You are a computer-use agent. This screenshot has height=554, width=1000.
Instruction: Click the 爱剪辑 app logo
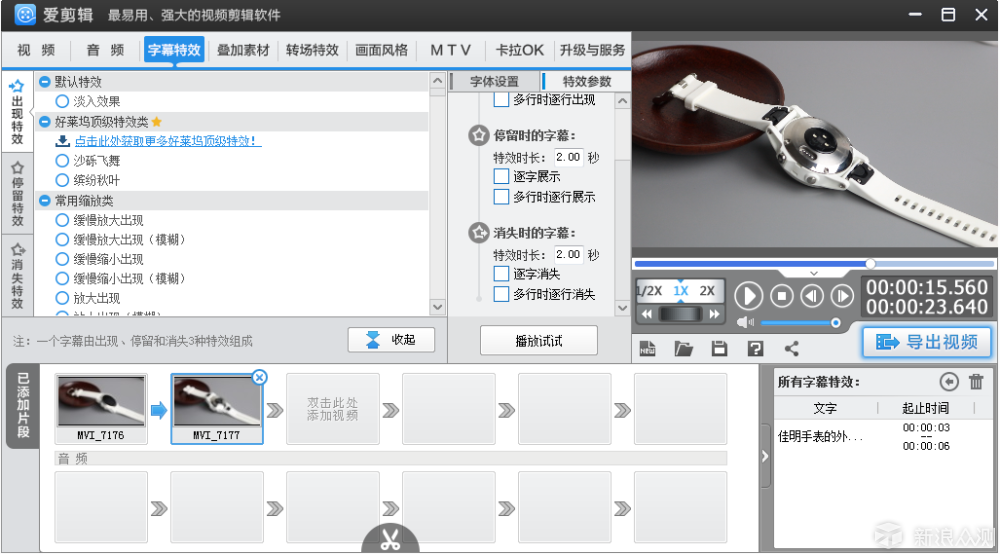[x=25, y=14]
